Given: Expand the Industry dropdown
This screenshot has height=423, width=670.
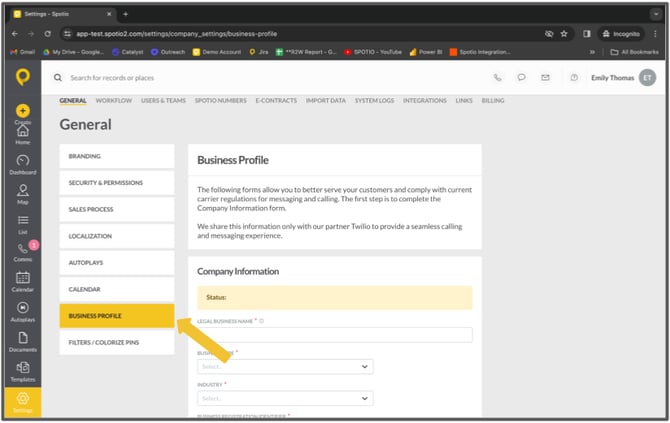Looking at the screenshot, I should tap(285, 398).
